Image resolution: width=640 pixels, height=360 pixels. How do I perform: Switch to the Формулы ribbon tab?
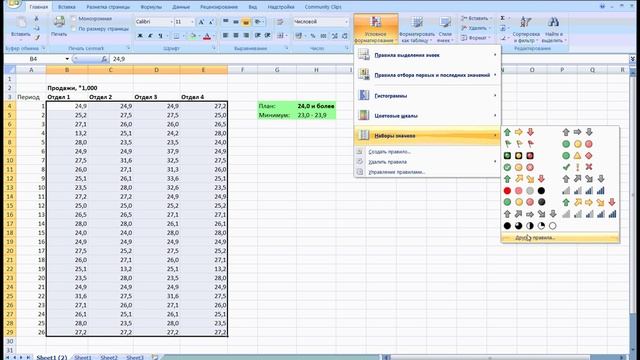click(151, 7)
